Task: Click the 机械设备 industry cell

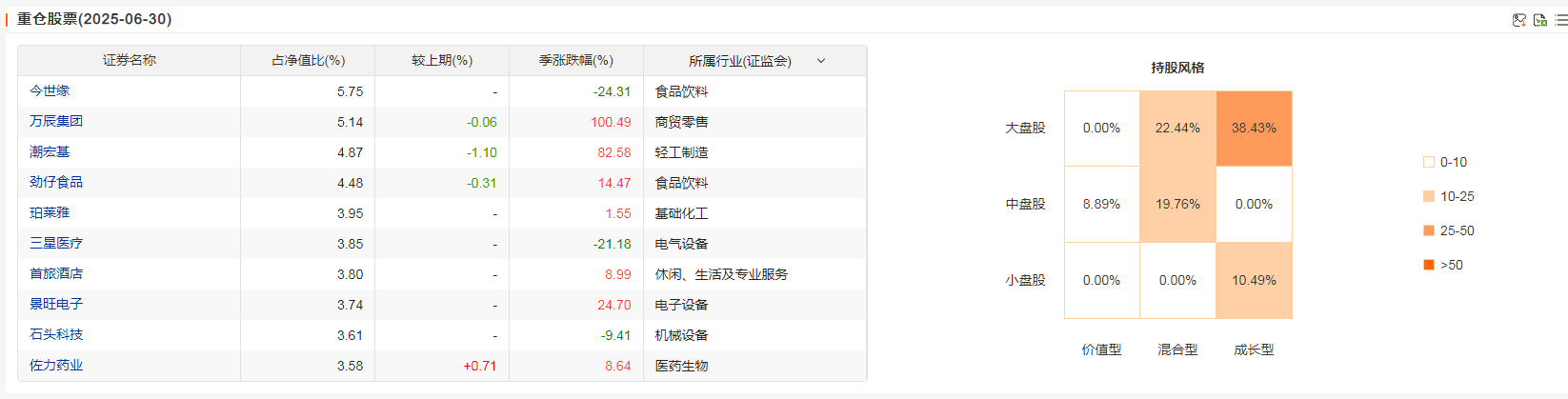Action: (681, 335)
